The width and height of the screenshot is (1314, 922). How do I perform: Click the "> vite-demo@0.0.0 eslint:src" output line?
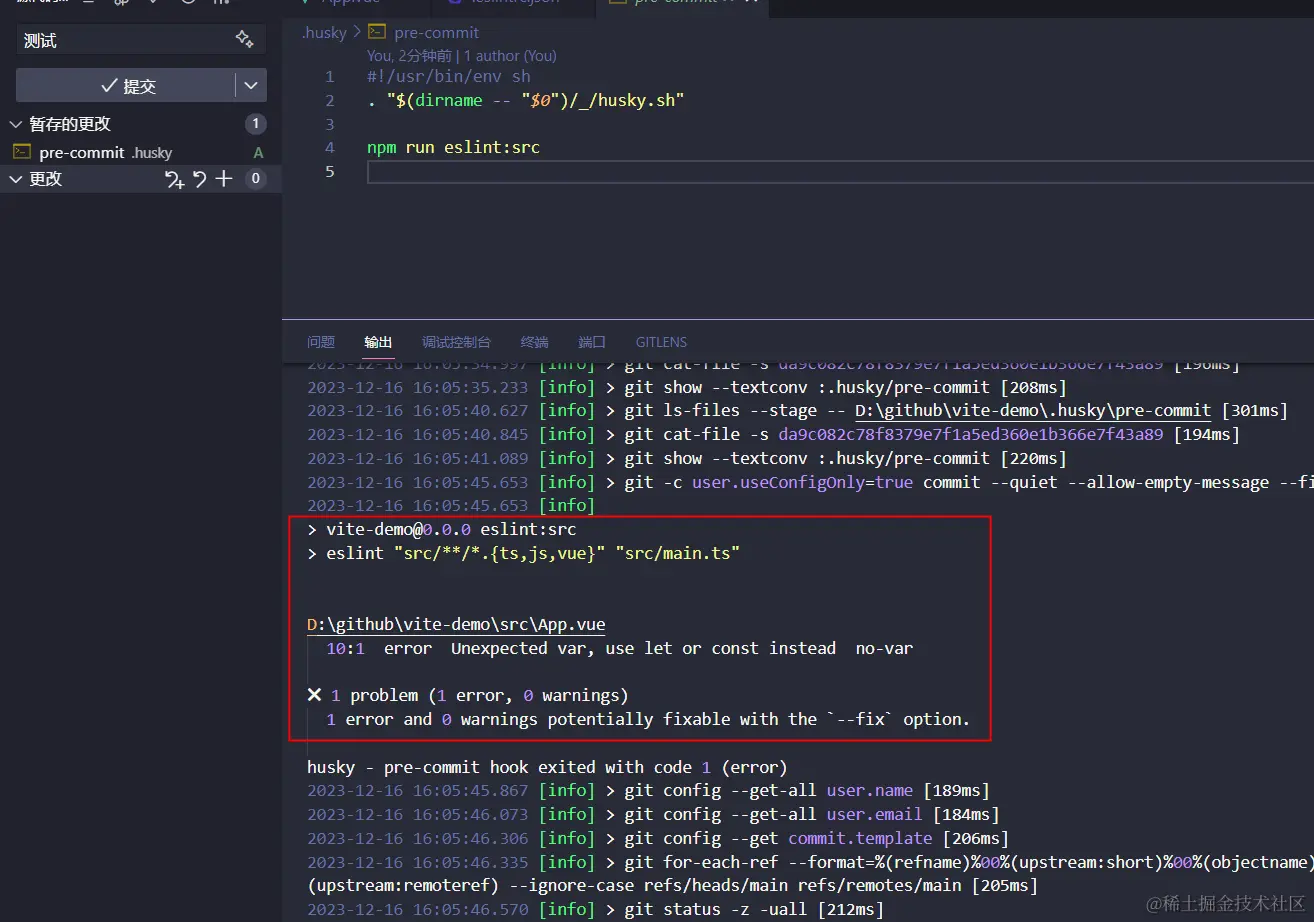[x=442, y=529]
